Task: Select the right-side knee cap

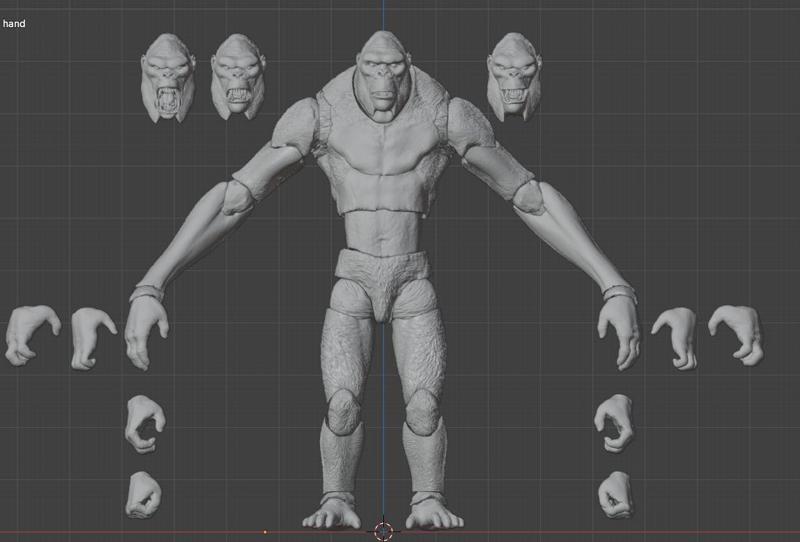Action: [422, 412]
